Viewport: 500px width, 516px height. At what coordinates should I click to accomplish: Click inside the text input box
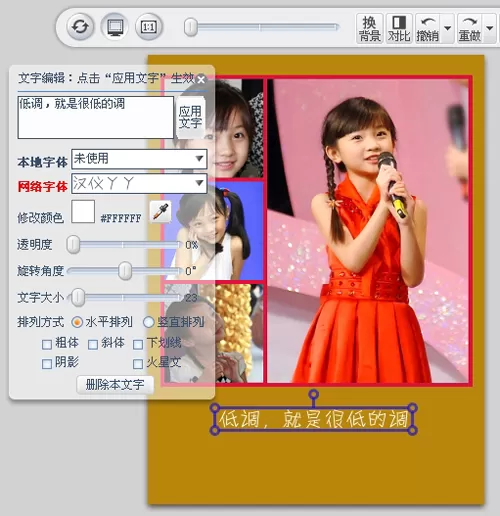(x=96, y=117)
